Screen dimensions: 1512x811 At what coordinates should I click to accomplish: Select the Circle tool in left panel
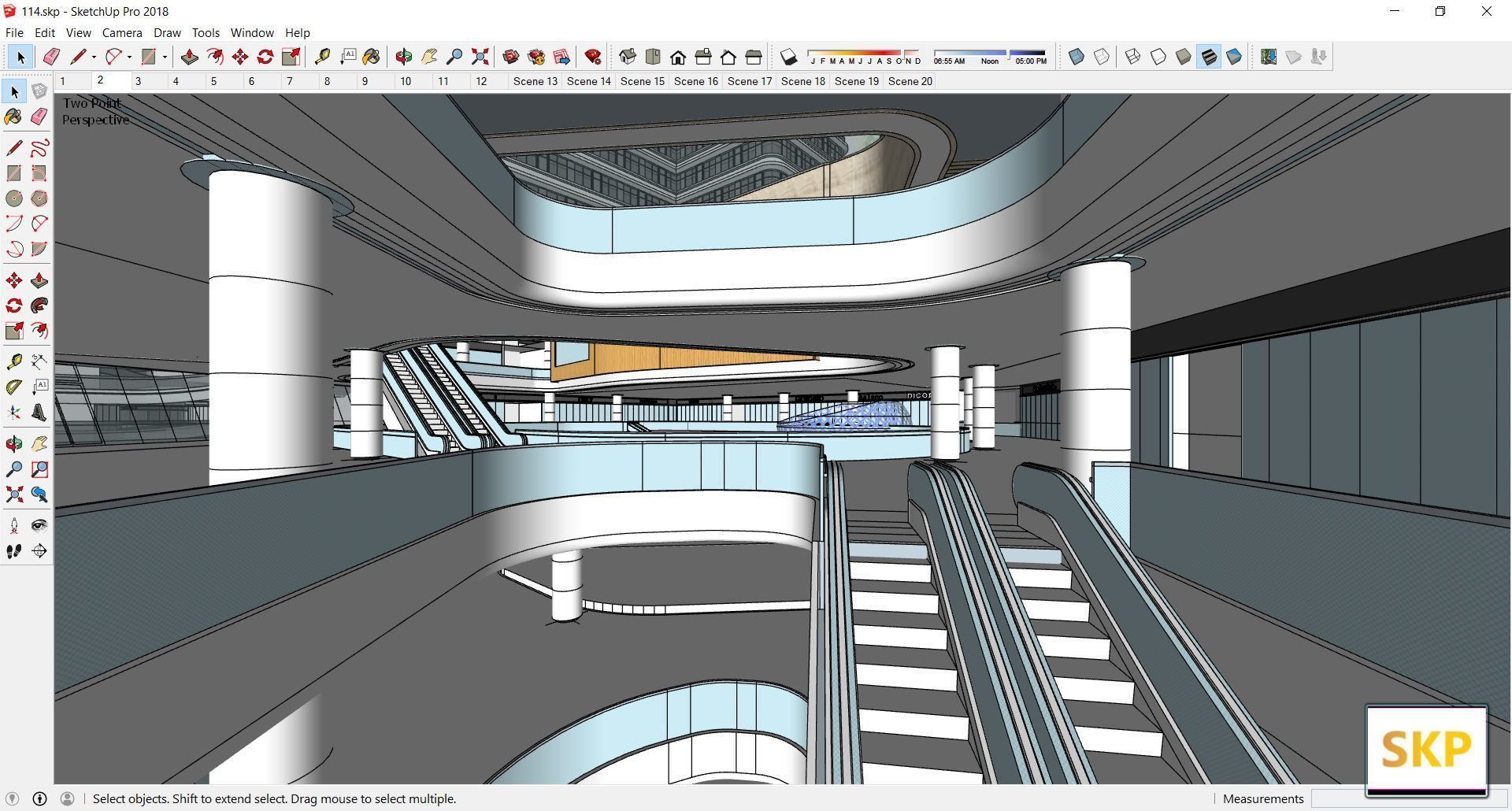pos(14,198)
